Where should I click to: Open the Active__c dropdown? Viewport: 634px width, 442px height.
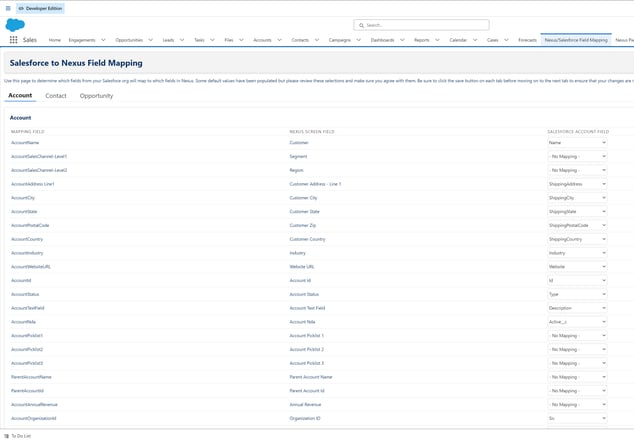(x=577, y=321)
